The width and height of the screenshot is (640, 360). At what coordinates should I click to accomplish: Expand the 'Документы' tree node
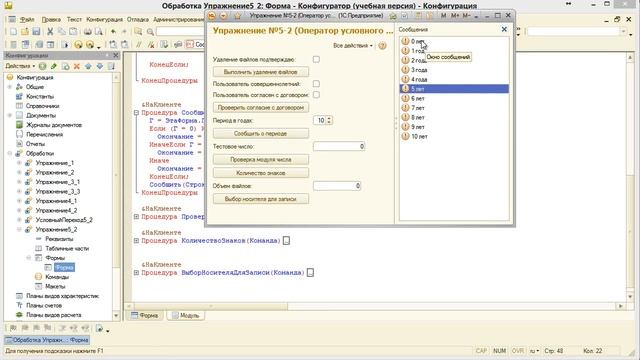pos(10,116)
